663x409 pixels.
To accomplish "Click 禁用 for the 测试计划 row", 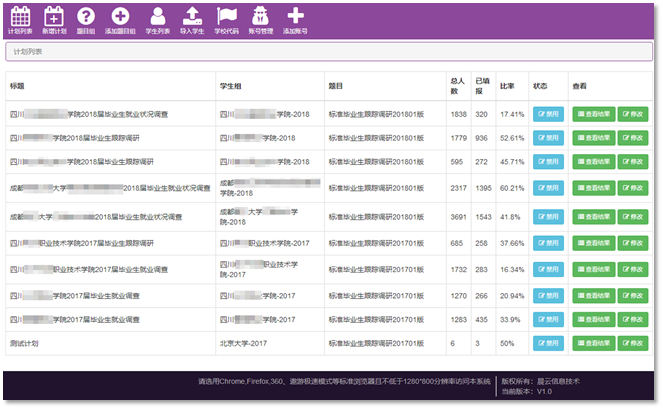I will (548, 343).
